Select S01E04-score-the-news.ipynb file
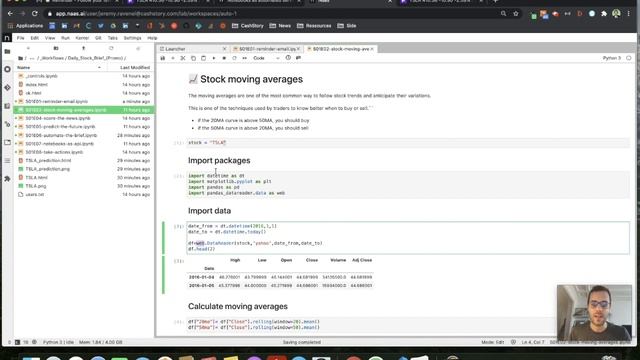The height and width of the screenshot is (360, 640). [x=84, y=118]
